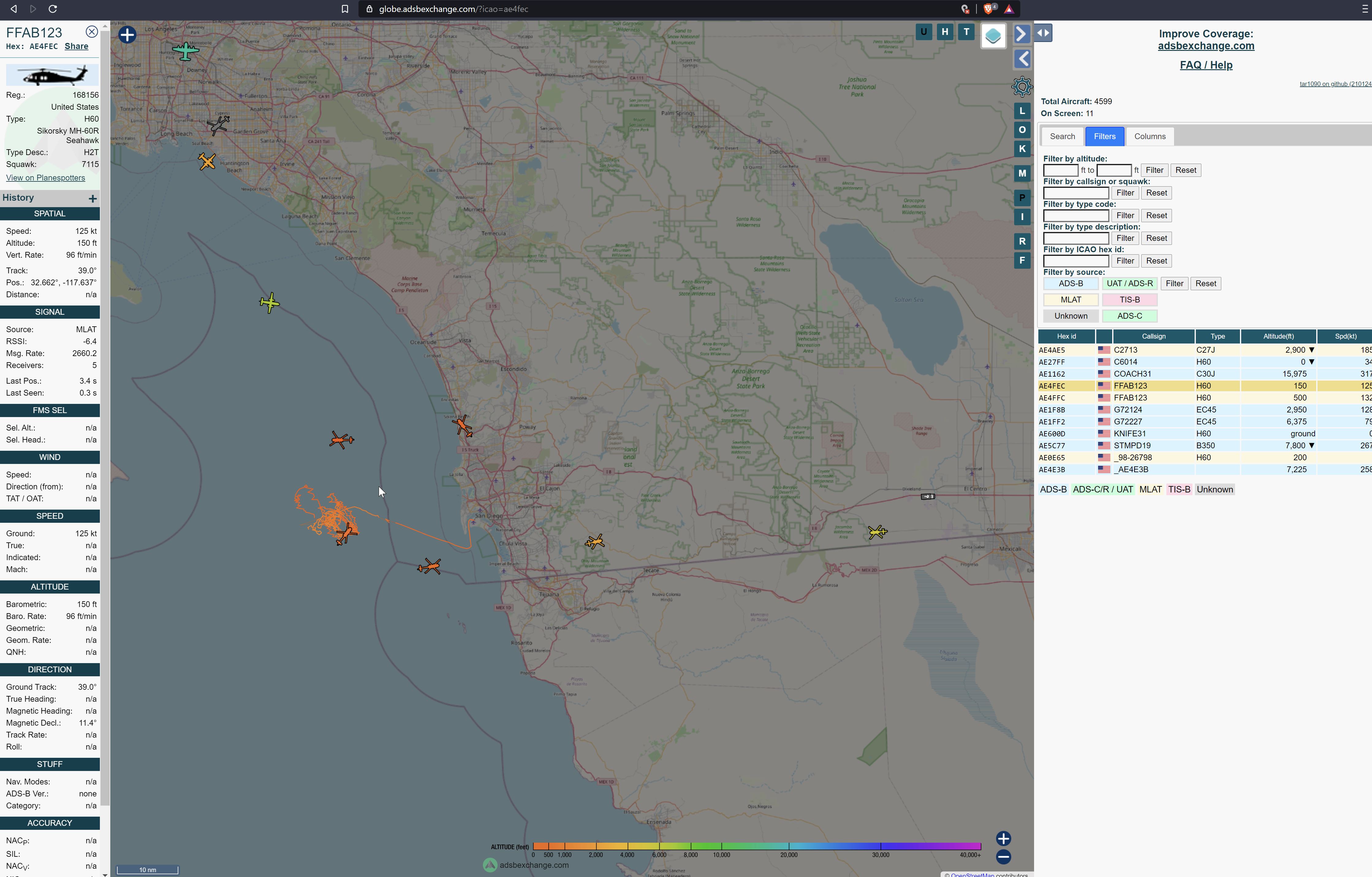Sort table by Spd(kt) column
Viewport: 1372px width, 877px height.
point(1345,336)
